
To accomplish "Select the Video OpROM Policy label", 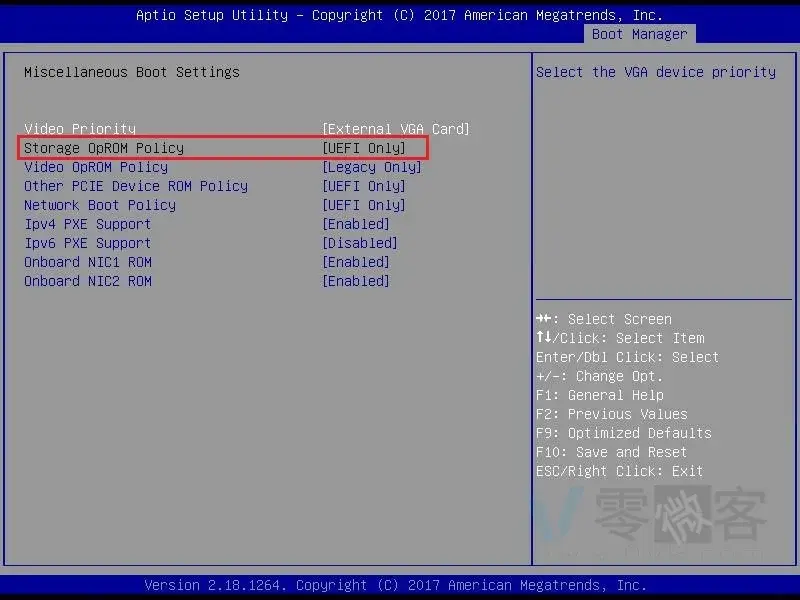I will point(96,167).
